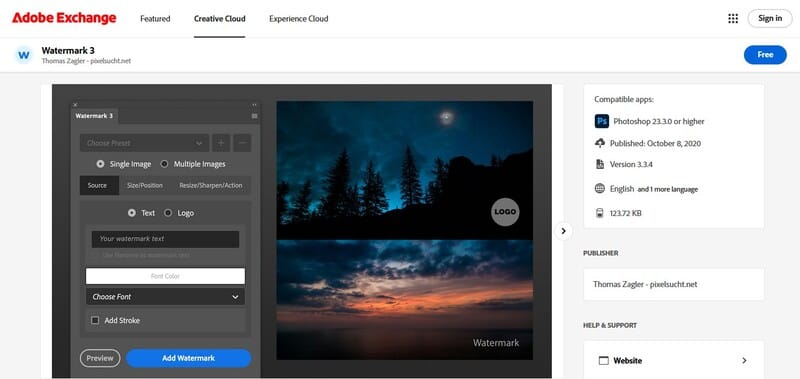Expand the Website chevron arrow
Screen dimensions: 800x379
744,361
